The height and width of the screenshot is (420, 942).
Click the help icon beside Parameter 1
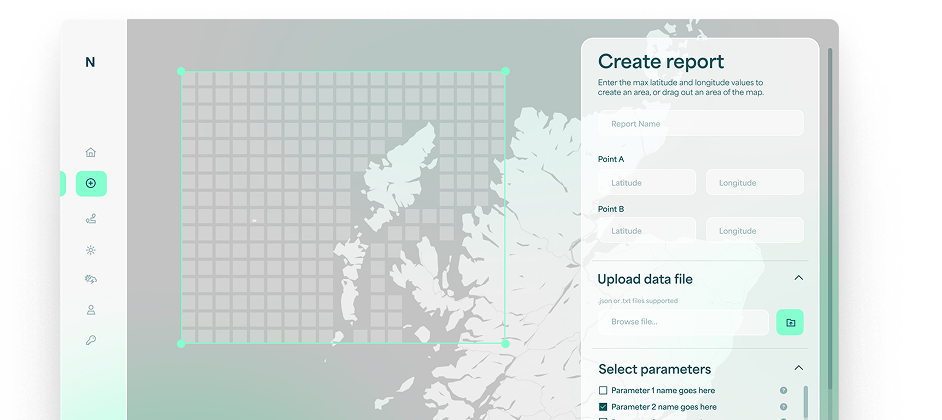pyautogui.click(x=783, y=391)
